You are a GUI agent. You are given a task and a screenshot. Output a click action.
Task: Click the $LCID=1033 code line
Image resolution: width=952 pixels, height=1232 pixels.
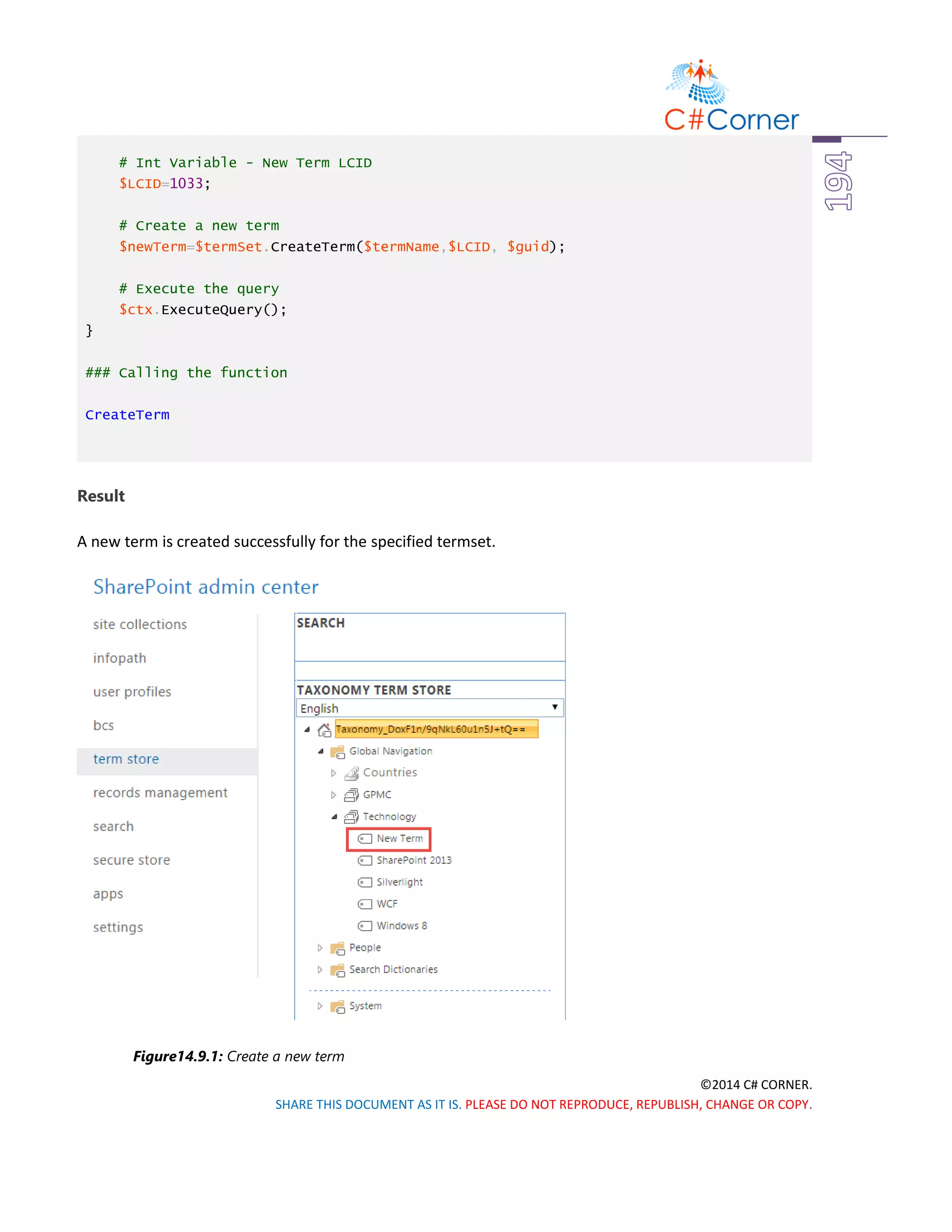(x=165, y=184)
